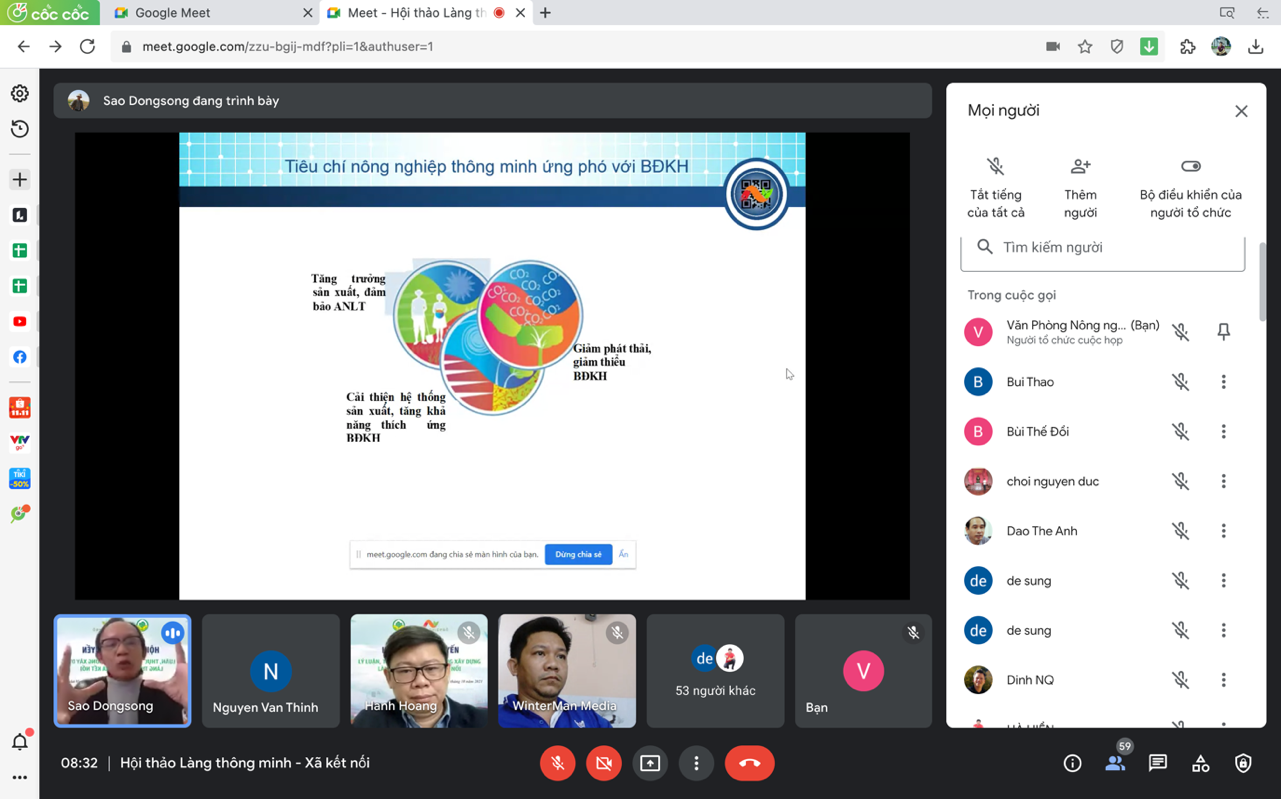Mute Dinh NQ's microphone icon

1181,680
